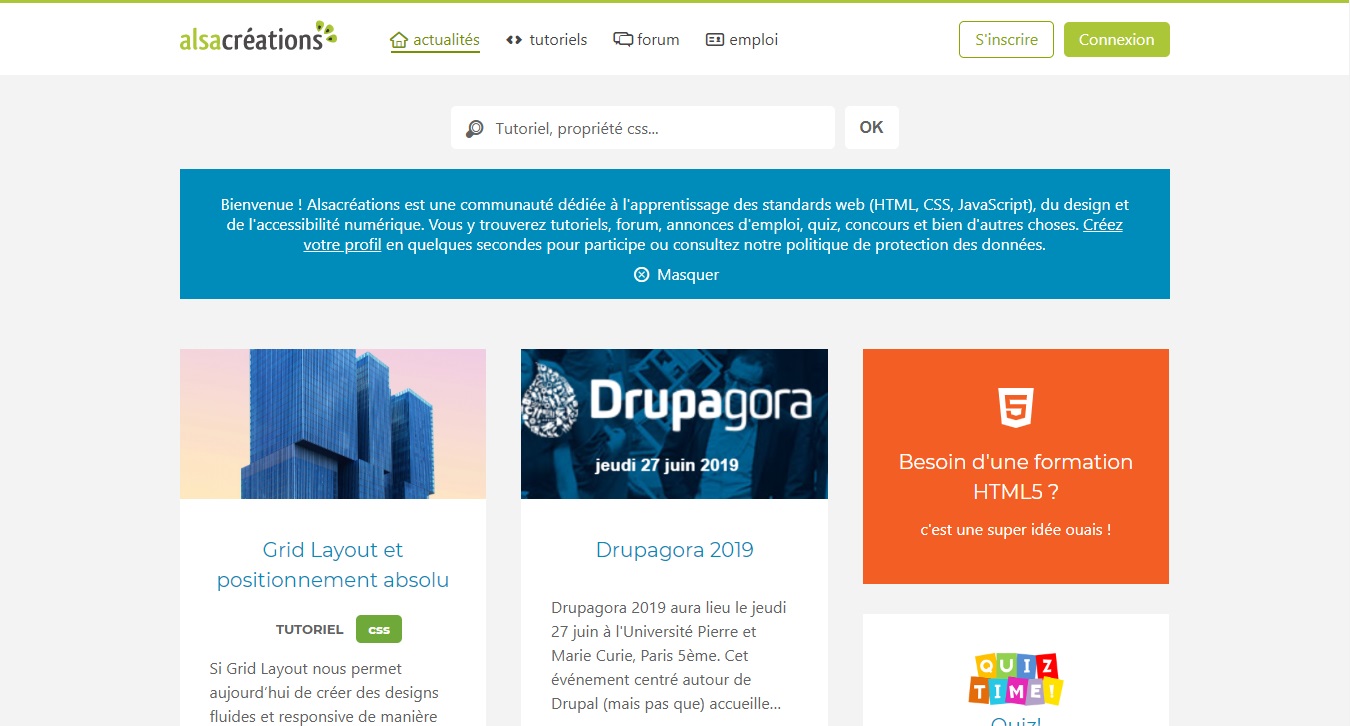Click the Quiz Time colorful logo
This screenshot has width=1350, height=726.
pyautogui.click(x=1016, y=679)
